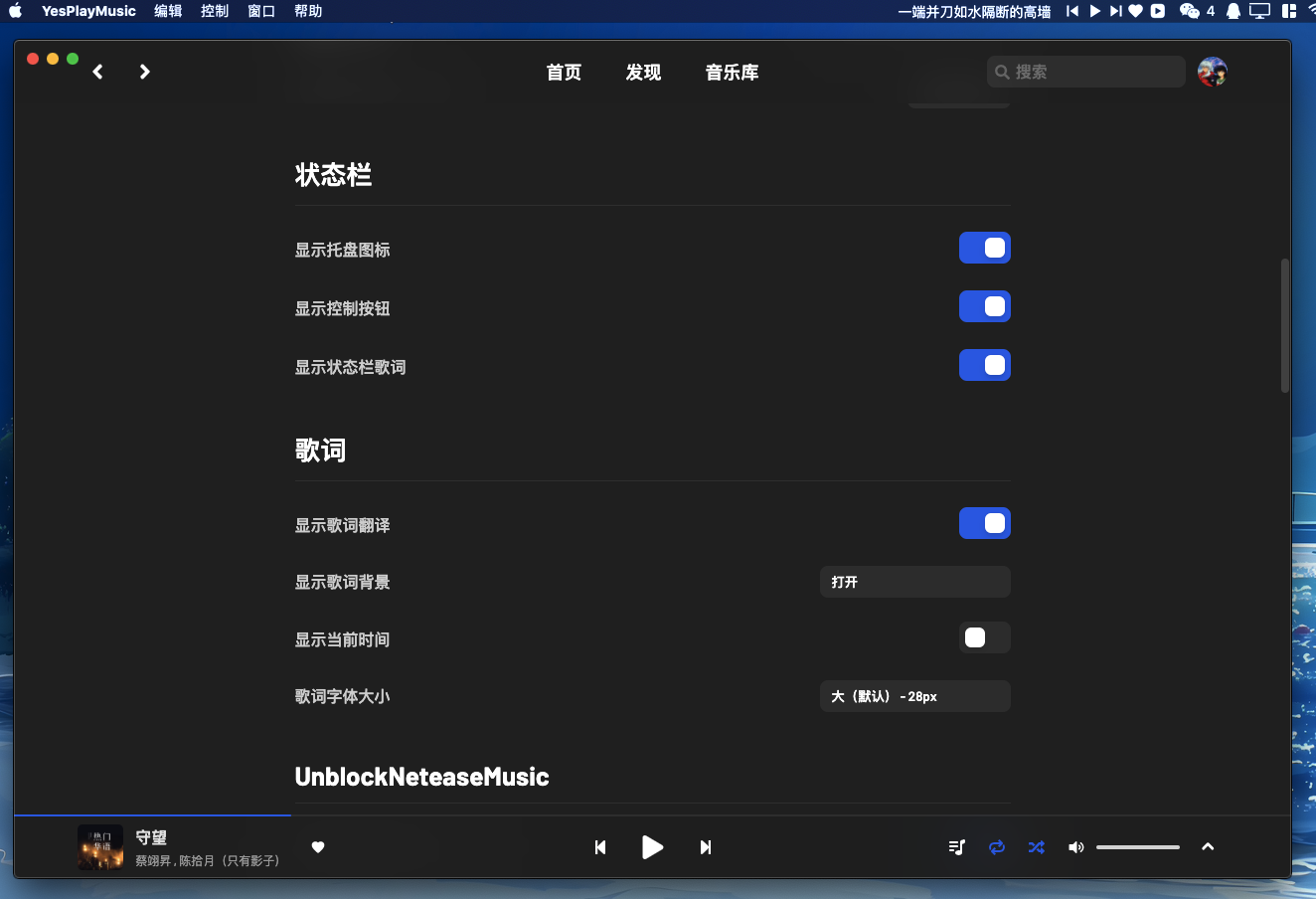Click the 状态栏 section heading
The height and width of the screenshot is (899, 1316).
click(333, 175)
